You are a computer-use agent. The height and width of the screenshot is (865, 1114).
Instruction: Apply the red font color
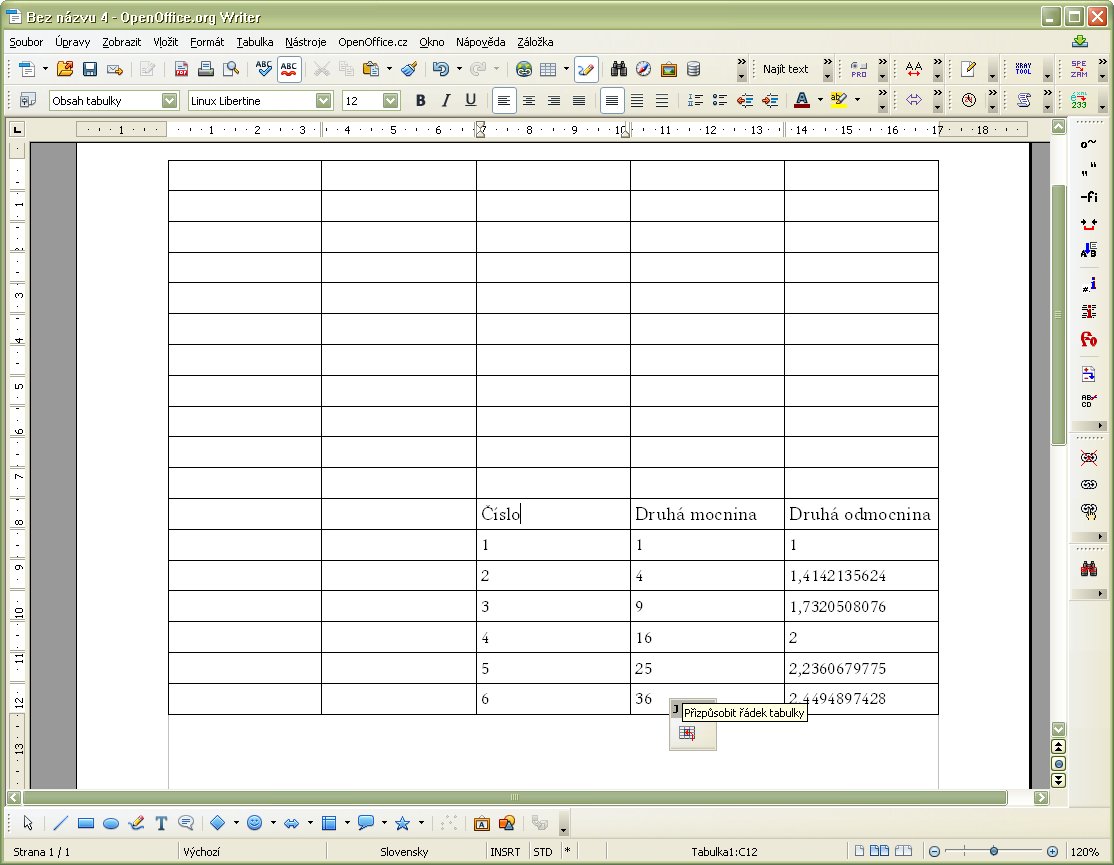point(801,100)
